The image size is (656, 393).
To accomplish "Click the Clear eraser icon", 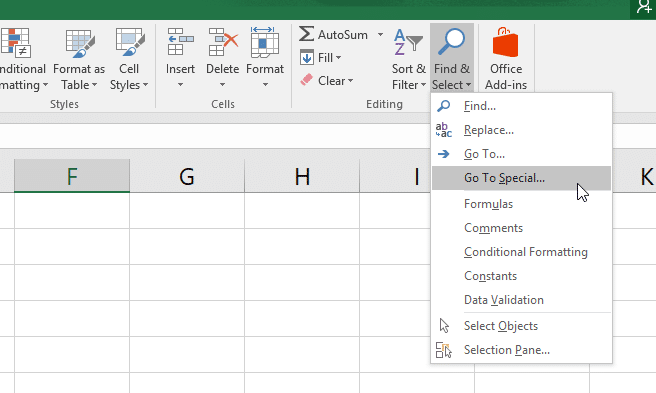I will [x=307, y=80].
